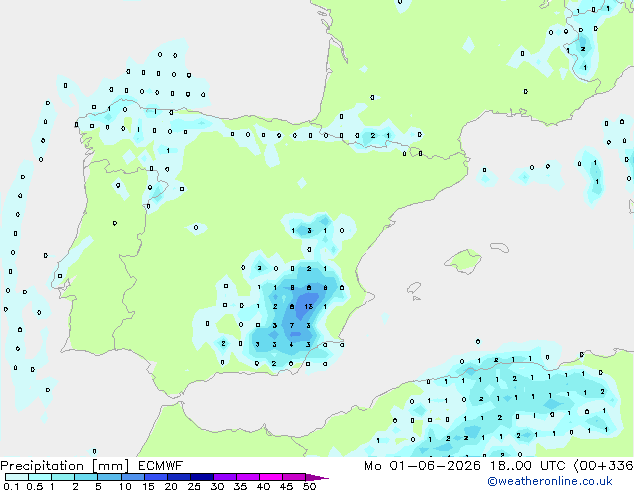
Task: Click the legend label '50'
Action: 309,486
